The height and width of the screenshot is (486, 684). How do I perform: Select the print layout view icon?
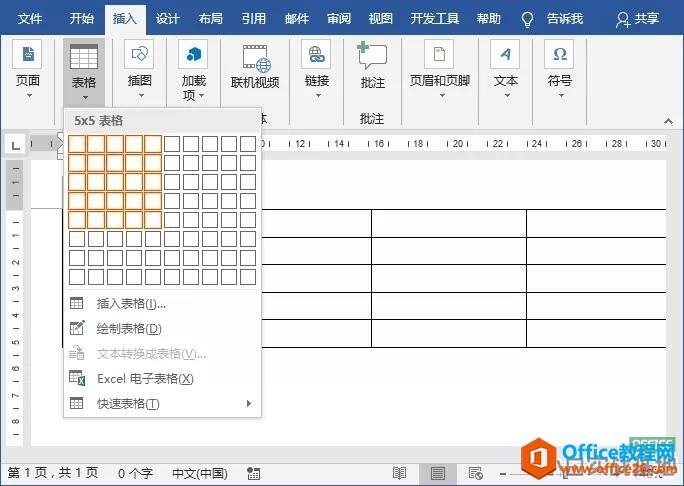438,473
